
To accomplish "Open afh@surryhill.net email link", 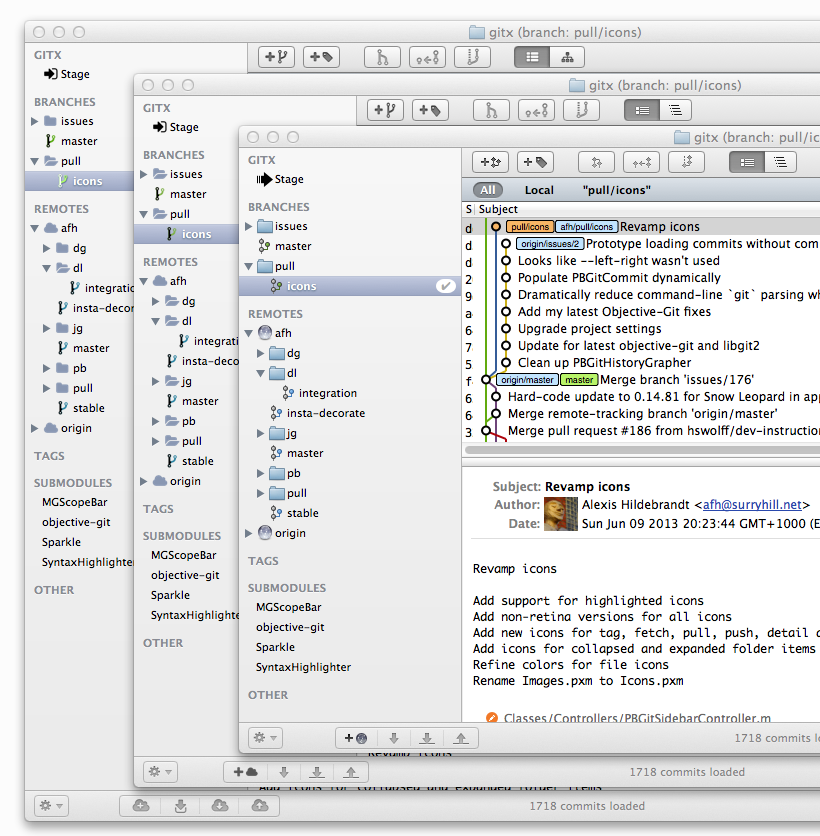I will (x=752, y=505).
